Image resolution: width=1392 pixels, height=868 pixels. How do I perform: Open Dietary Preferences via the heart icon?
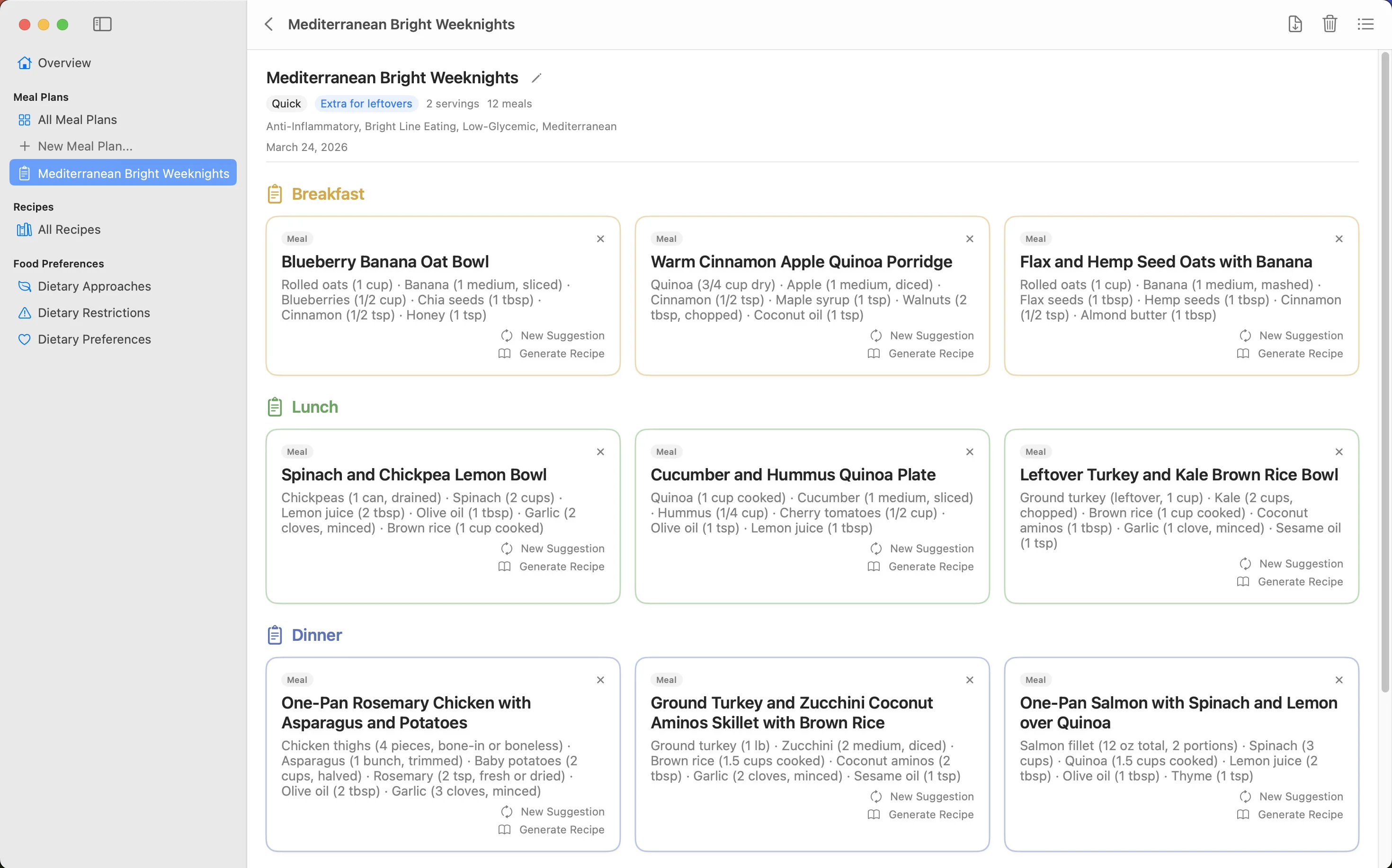tap(24, 339)
